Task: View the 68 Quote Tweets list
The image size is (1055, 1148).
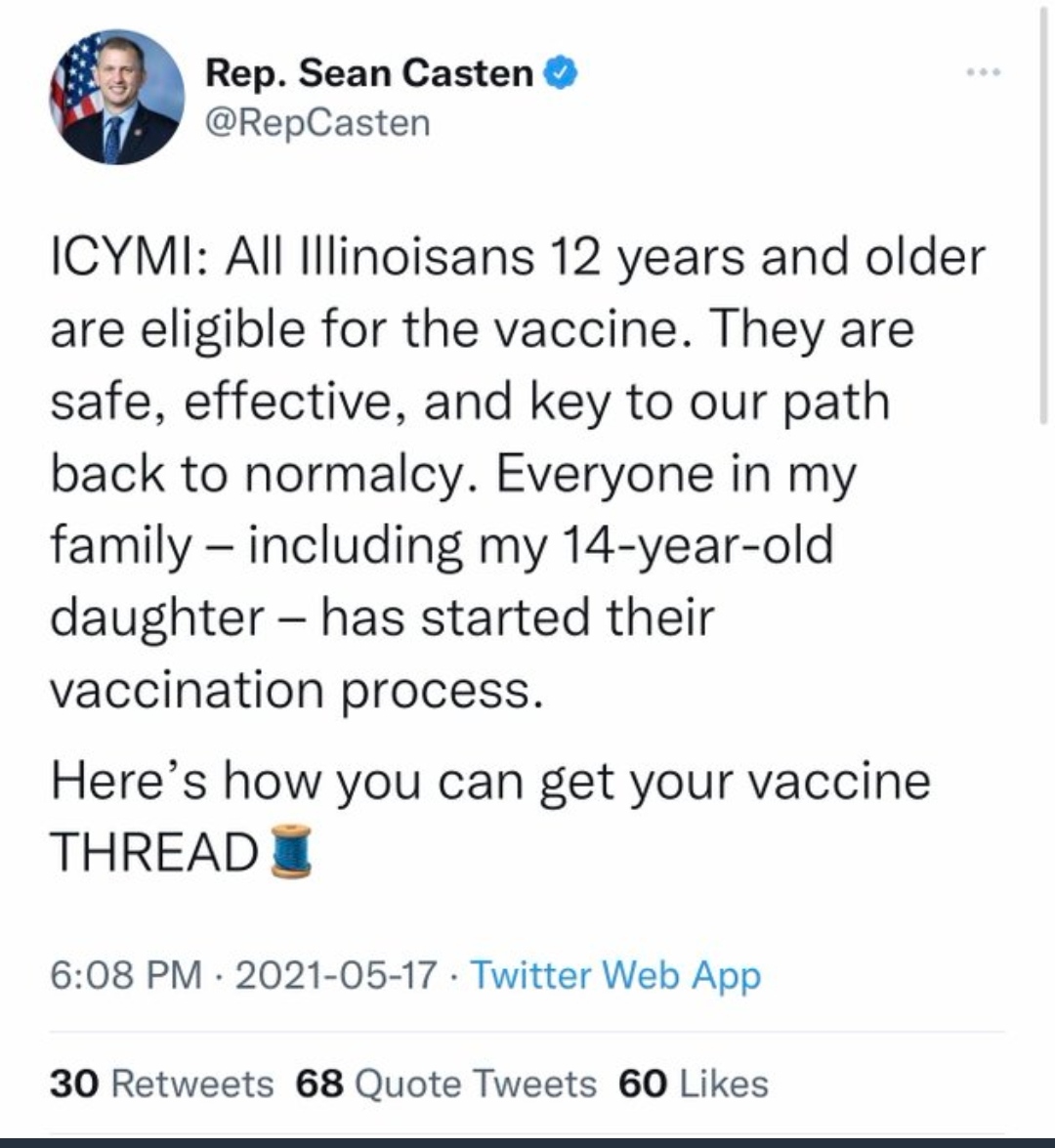Action: [446, 1084]
